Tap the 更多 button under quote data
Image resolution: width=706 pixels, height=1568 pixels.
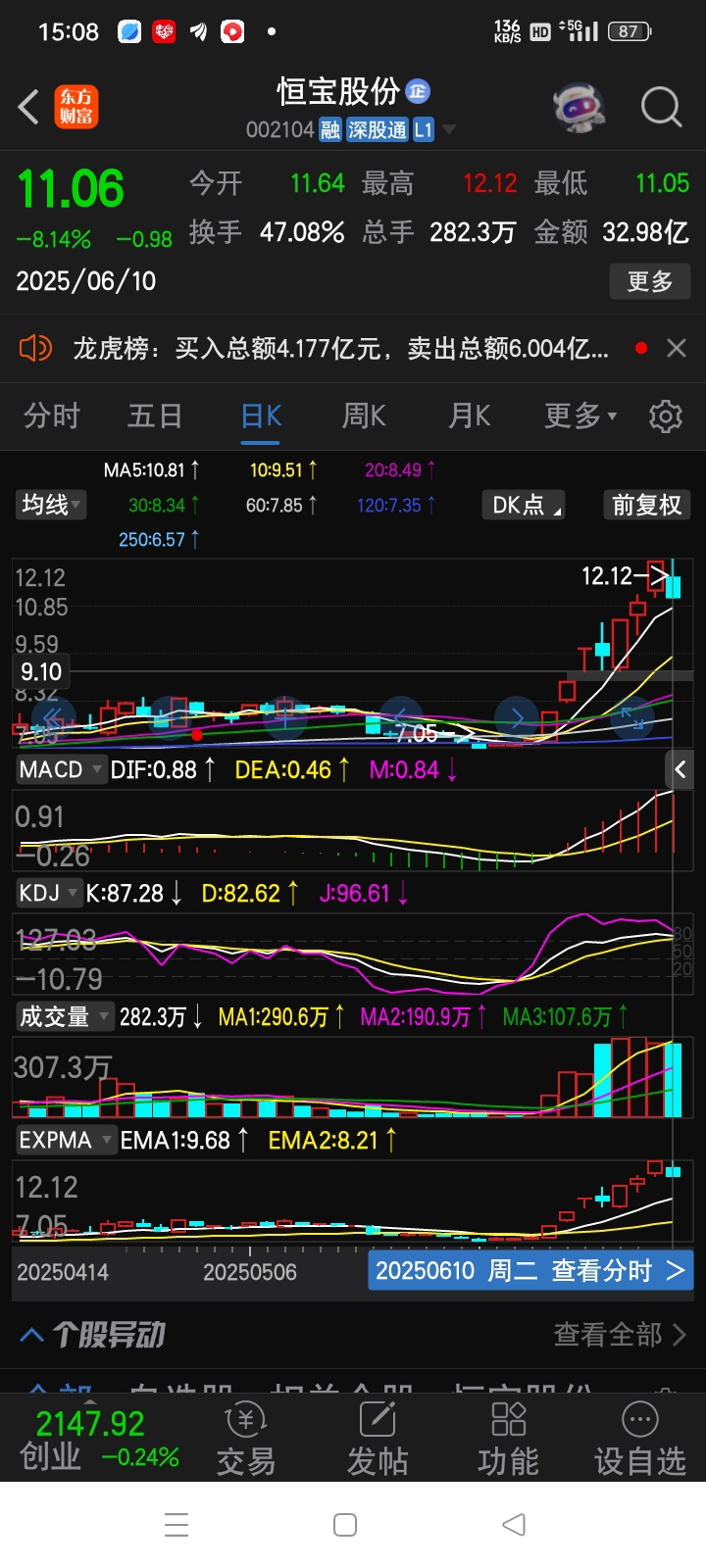[x=649, y=281]
